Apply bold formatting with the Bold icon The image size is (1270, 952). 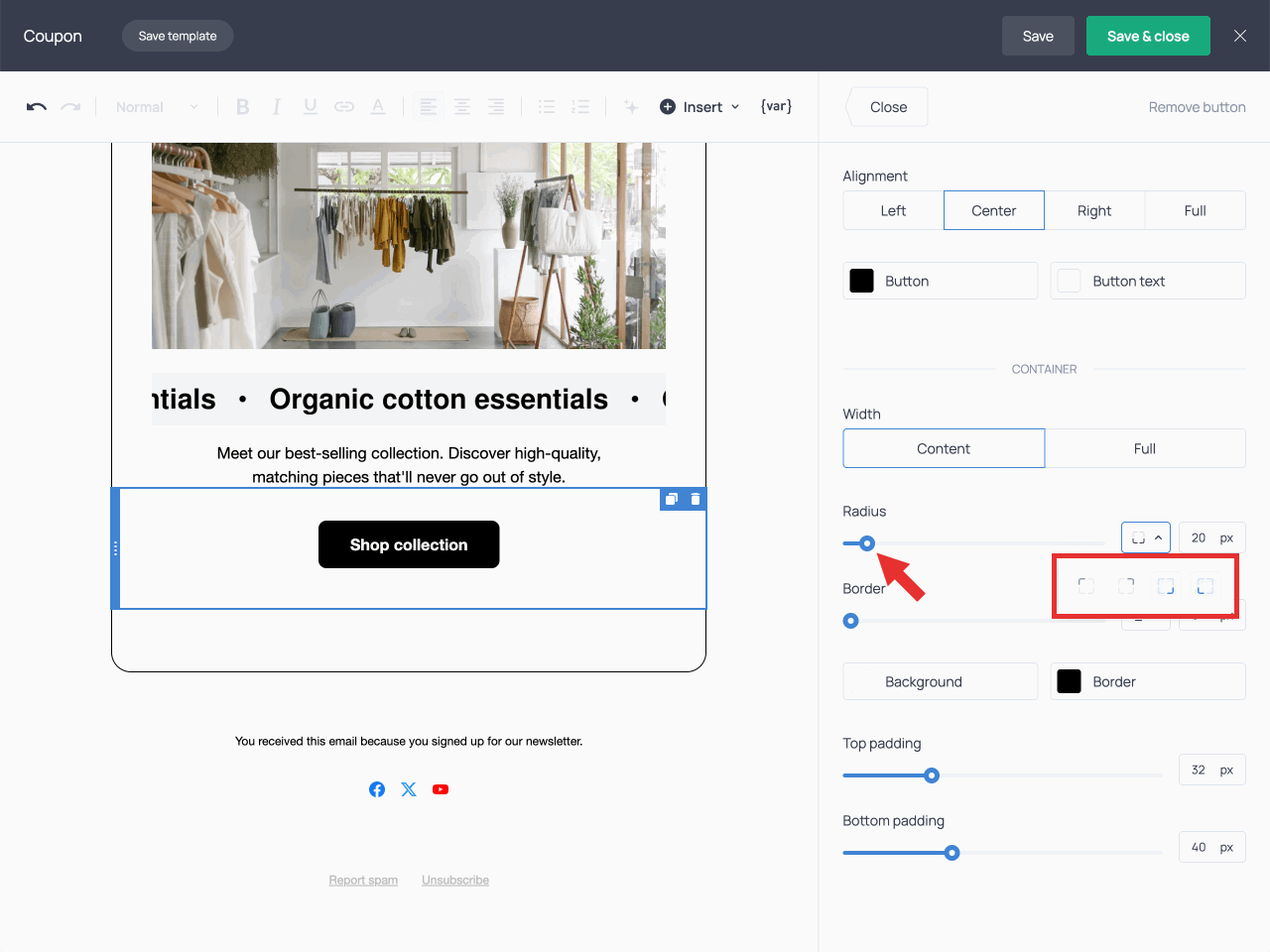point(242,106)
